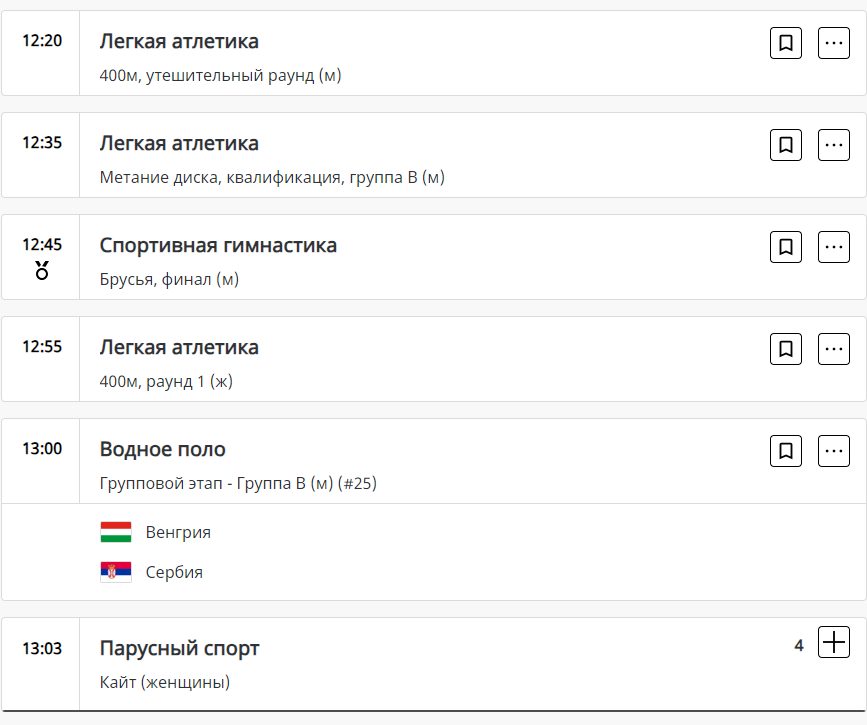The image size is (867, 725).
Task: Bookmark the Водное поло match
Action: (786, 451)
